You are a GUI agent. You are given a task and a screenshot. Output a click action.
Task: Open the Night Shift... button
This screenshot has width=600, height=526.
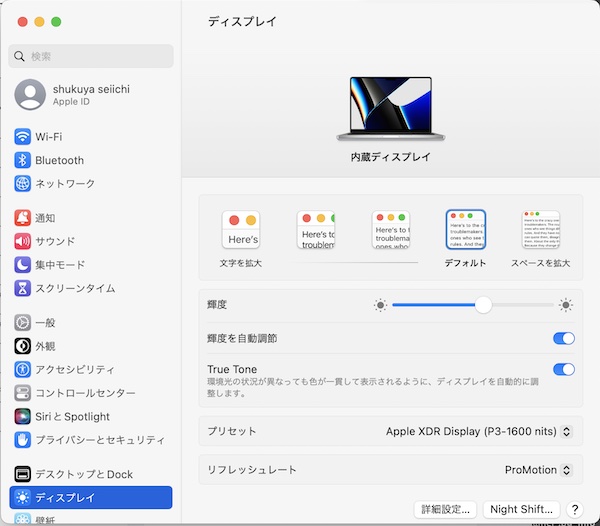(521, 510)
